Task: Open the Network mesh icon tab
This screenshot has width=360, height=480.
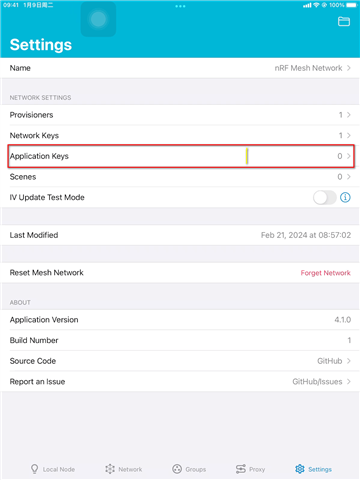Action: point(110,469)
